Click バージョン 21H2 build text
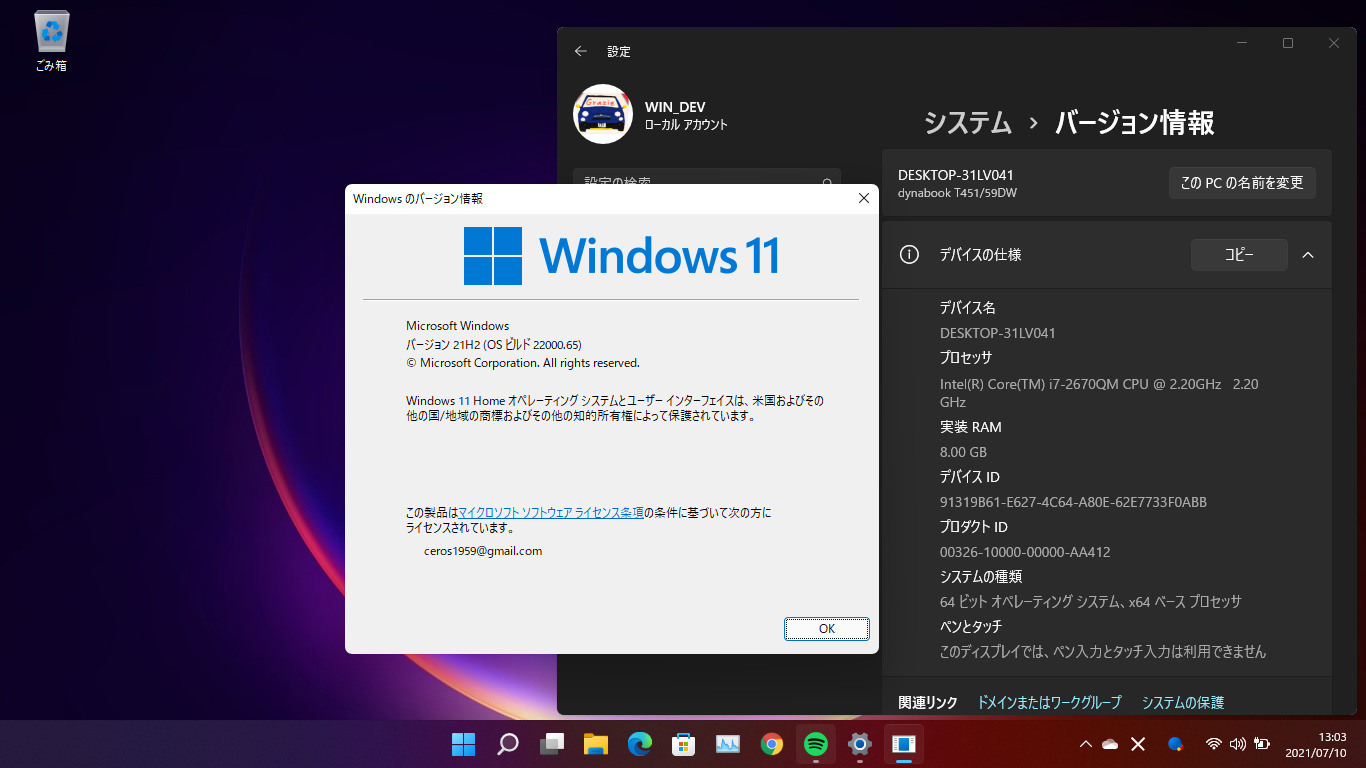This screenshot has width=1366, height=768. point(494,344)
